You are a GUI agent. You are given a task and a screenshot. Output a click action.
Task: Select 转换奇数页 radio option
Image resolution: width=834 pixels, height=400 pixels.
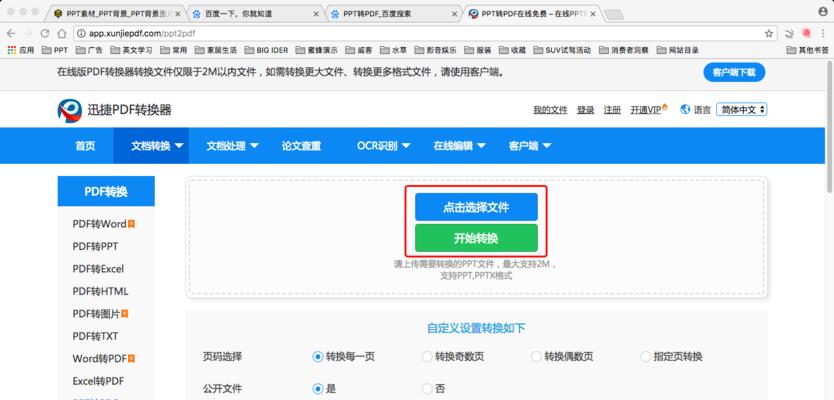pyautogui.click(x=427, y=356)
